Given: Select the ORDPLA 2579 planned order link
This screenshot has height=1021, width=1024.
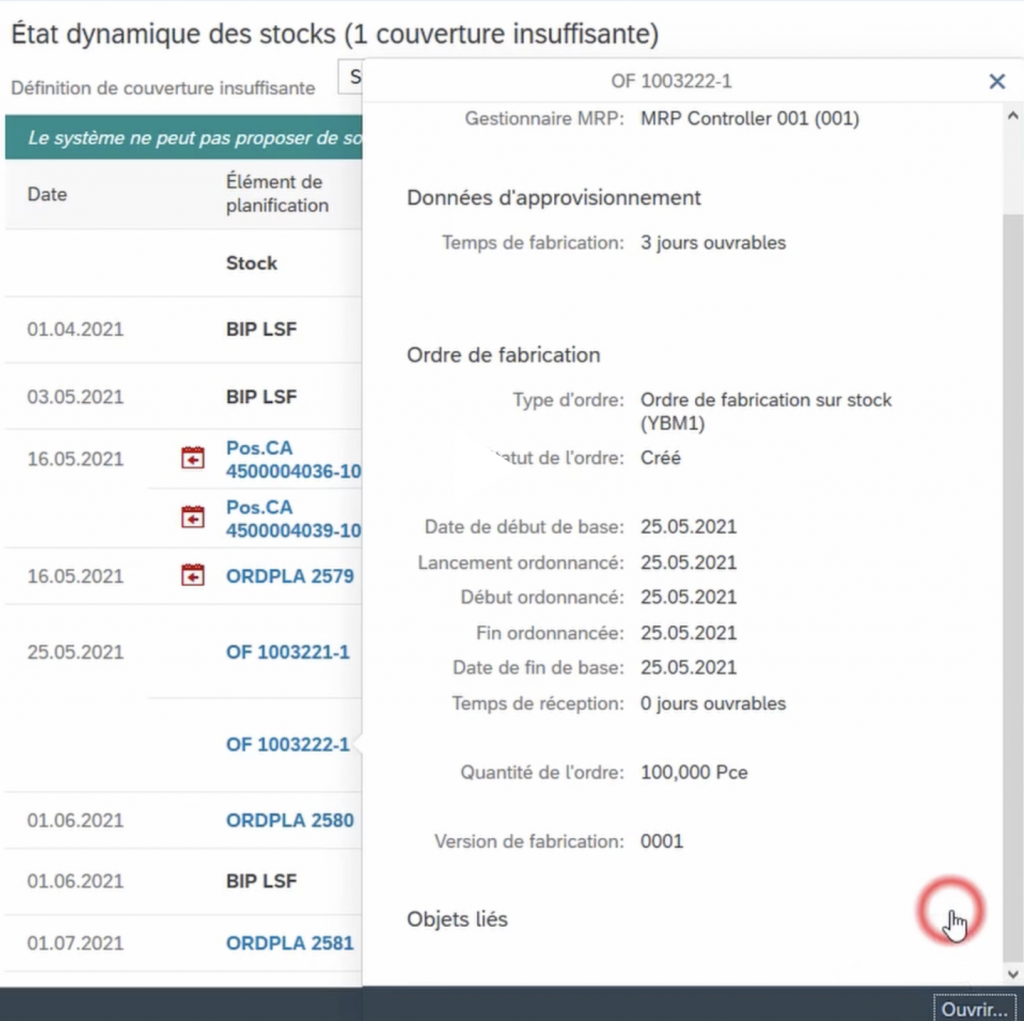Looking at the screenshot, I should point(289,576).
